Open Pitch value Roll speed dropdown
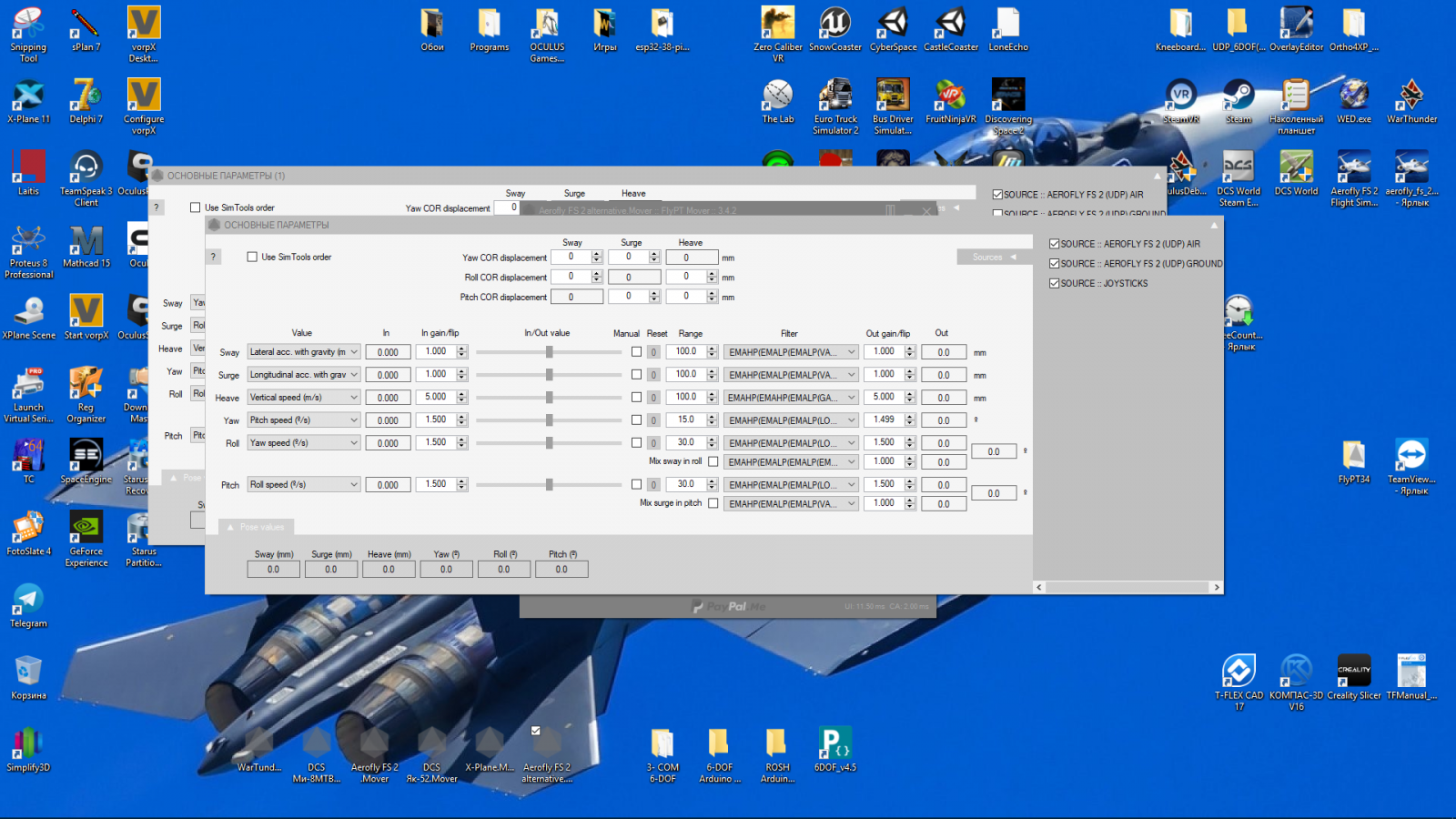 tap(304, 485)
